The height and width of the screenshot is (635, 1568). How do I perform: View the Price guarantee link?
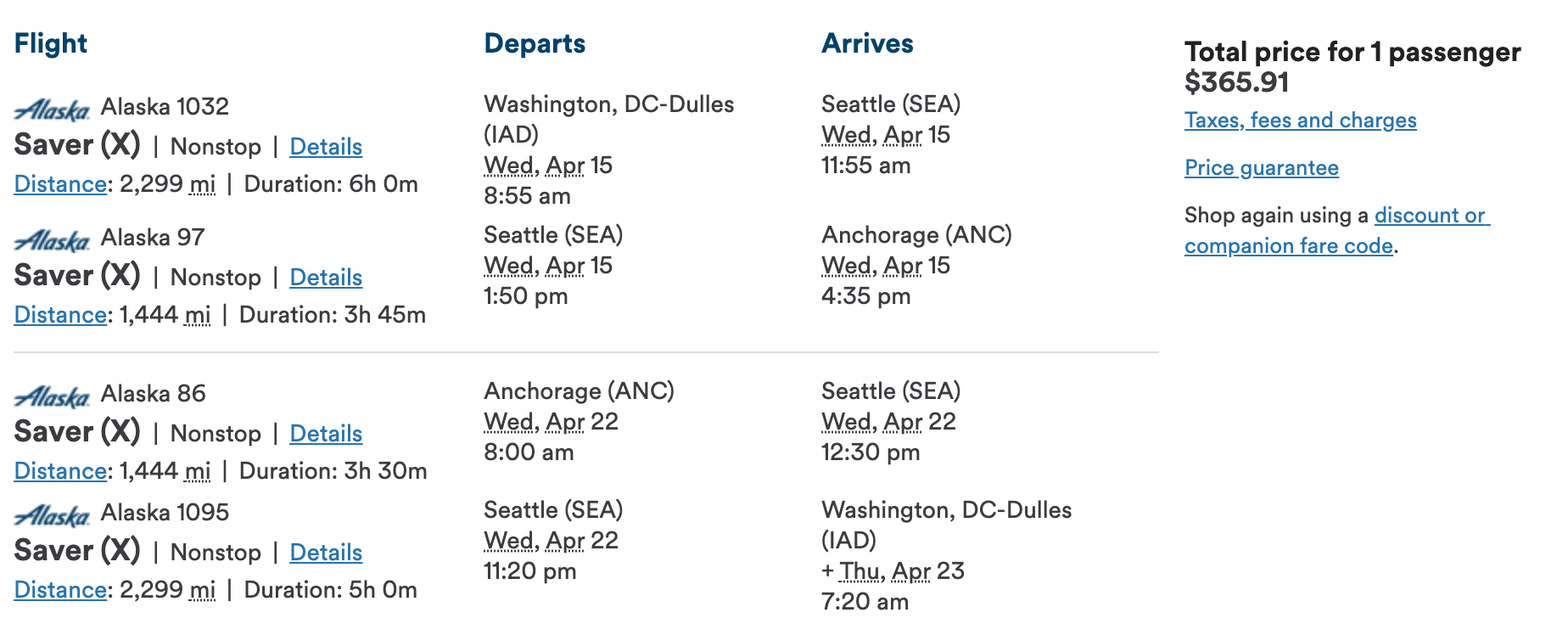(x=1261, y=168)
